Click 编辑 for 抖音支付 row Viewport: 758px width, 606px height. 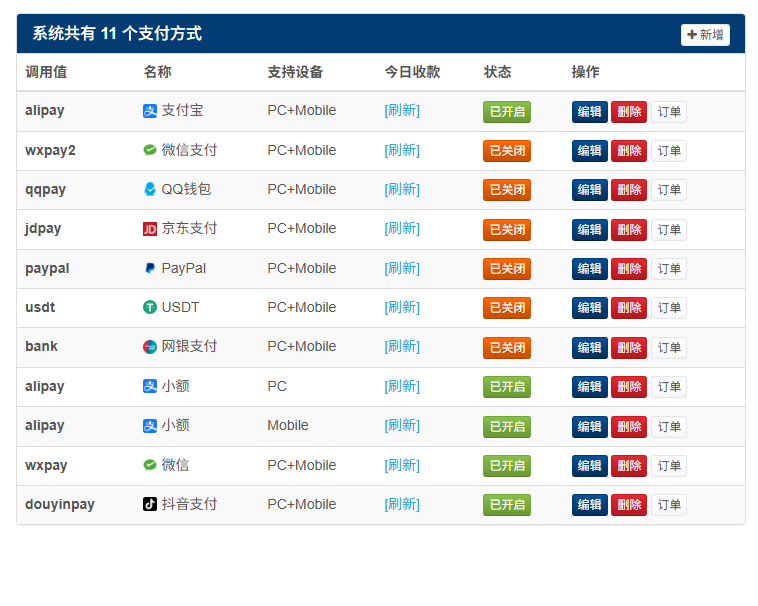590,505
